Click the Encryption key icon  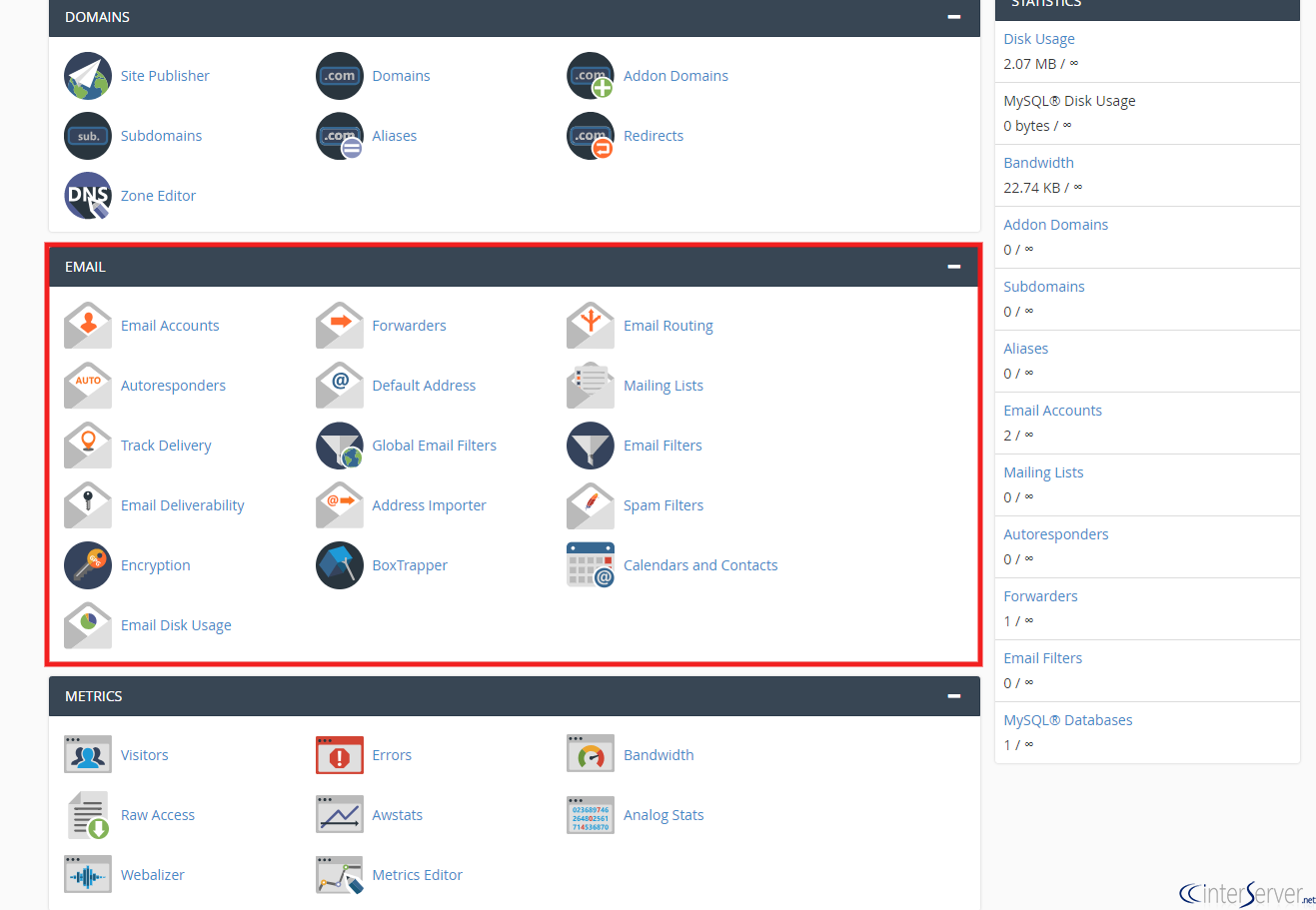coord(88,565)
